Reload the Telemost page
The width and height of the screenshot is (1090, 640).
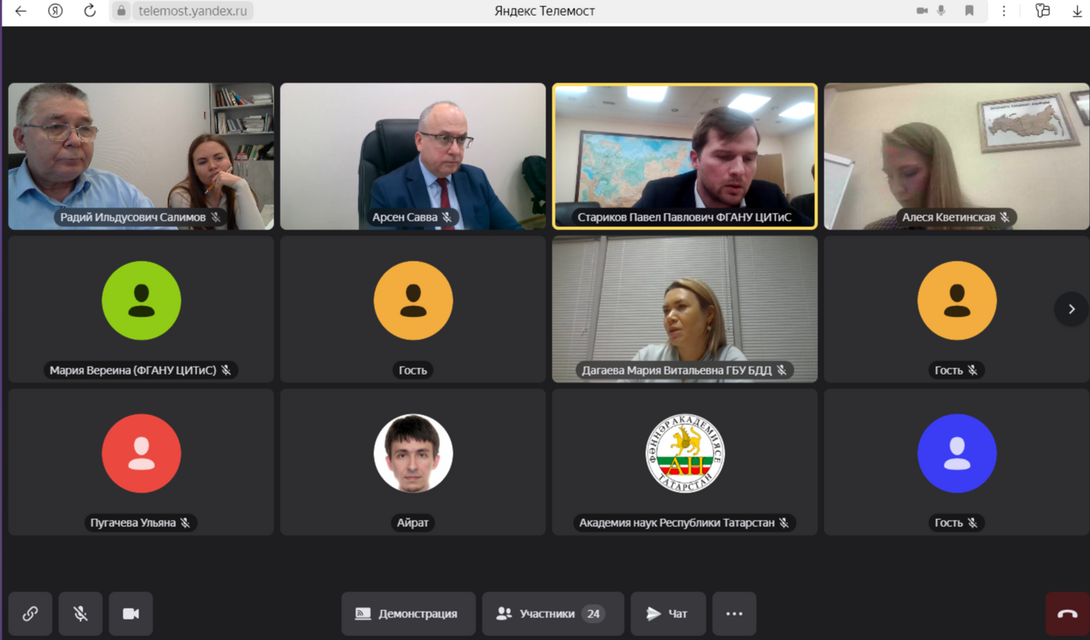(x=90, y=11)
